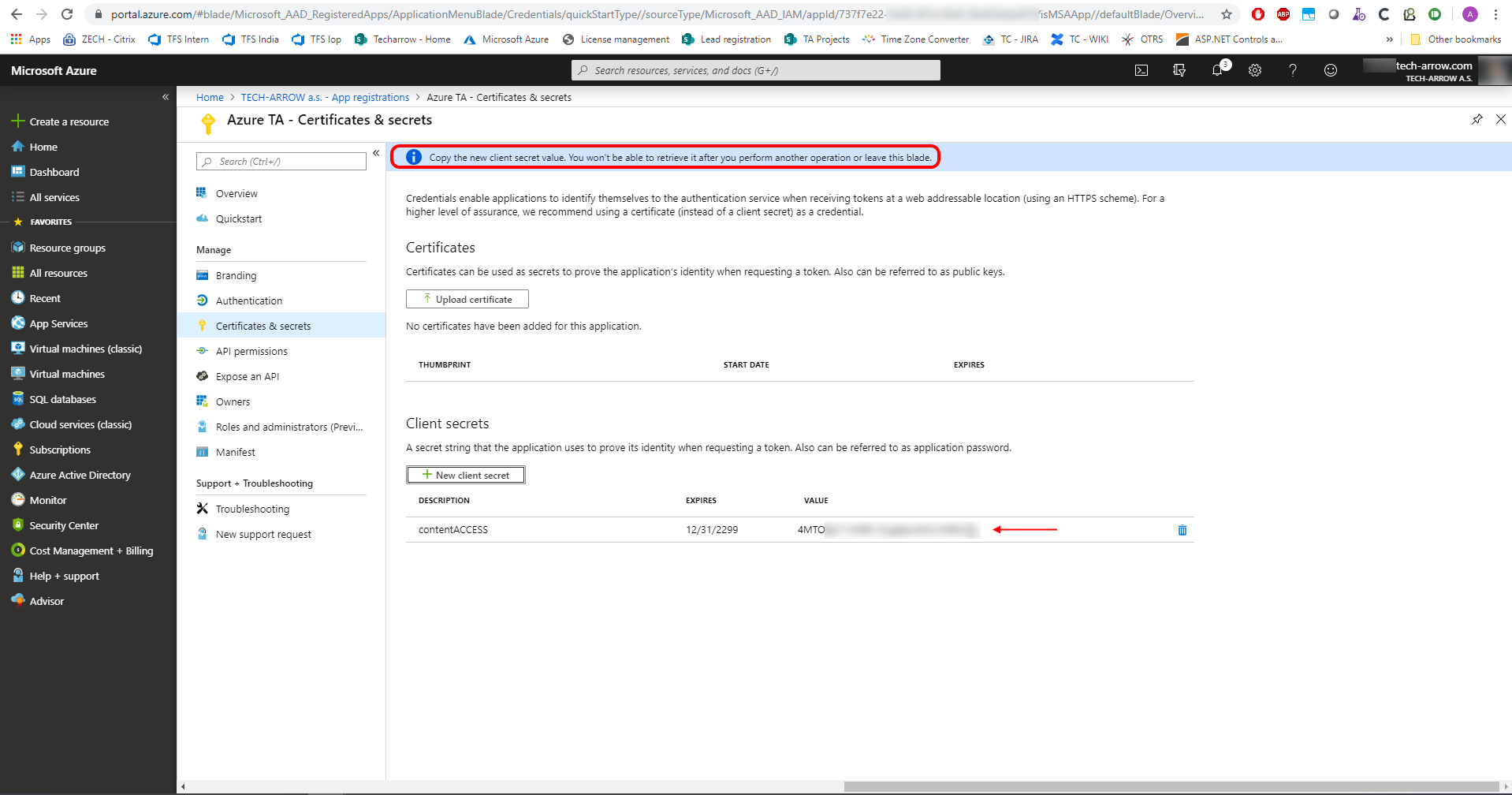Screen dimensions: 1512x795
Task: Expand the hidden bookmarks overflow chevron
Action: tap(1390, 39)
